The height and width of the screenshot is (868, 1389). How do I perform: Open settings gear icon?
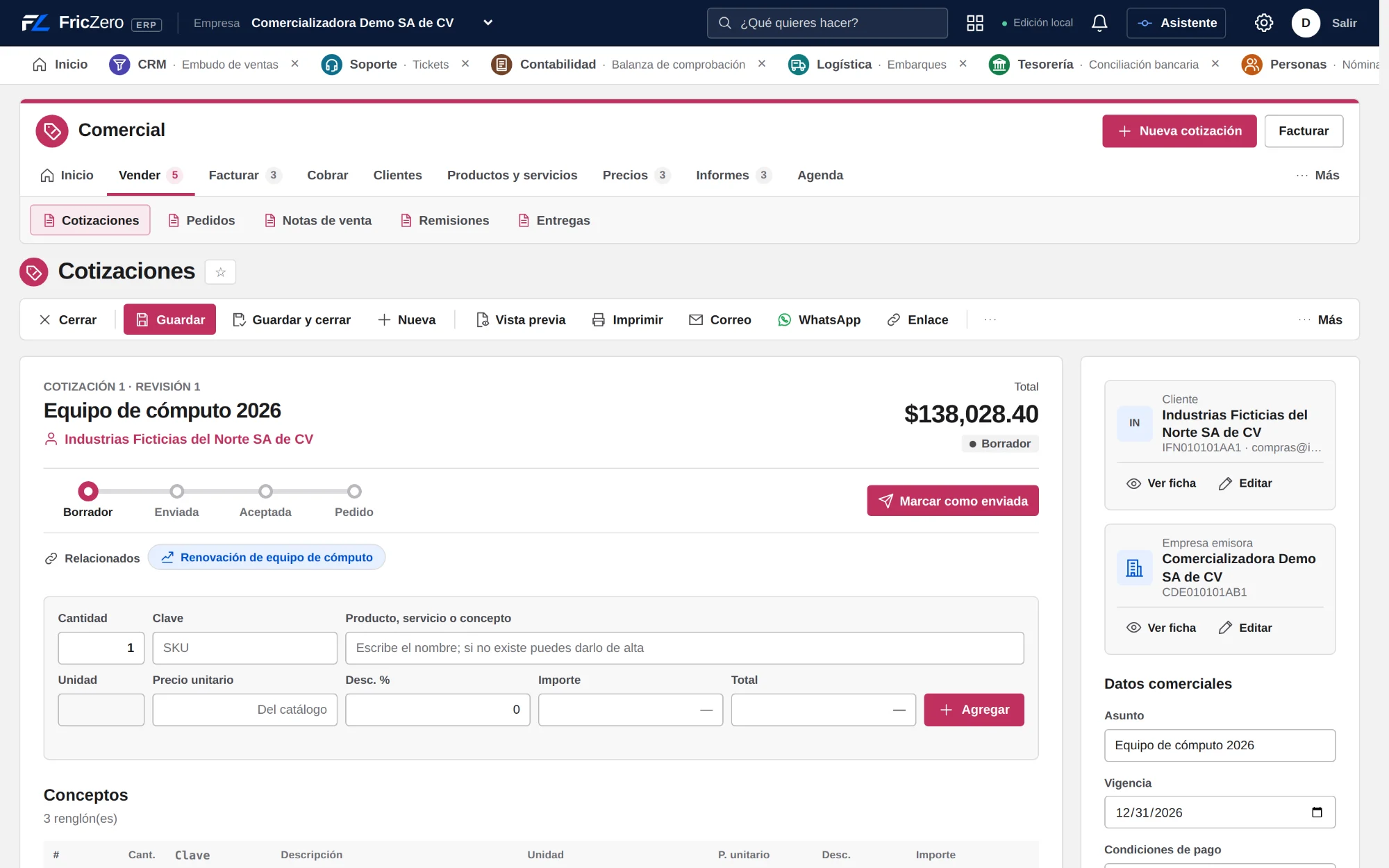tap(1264, 23)
